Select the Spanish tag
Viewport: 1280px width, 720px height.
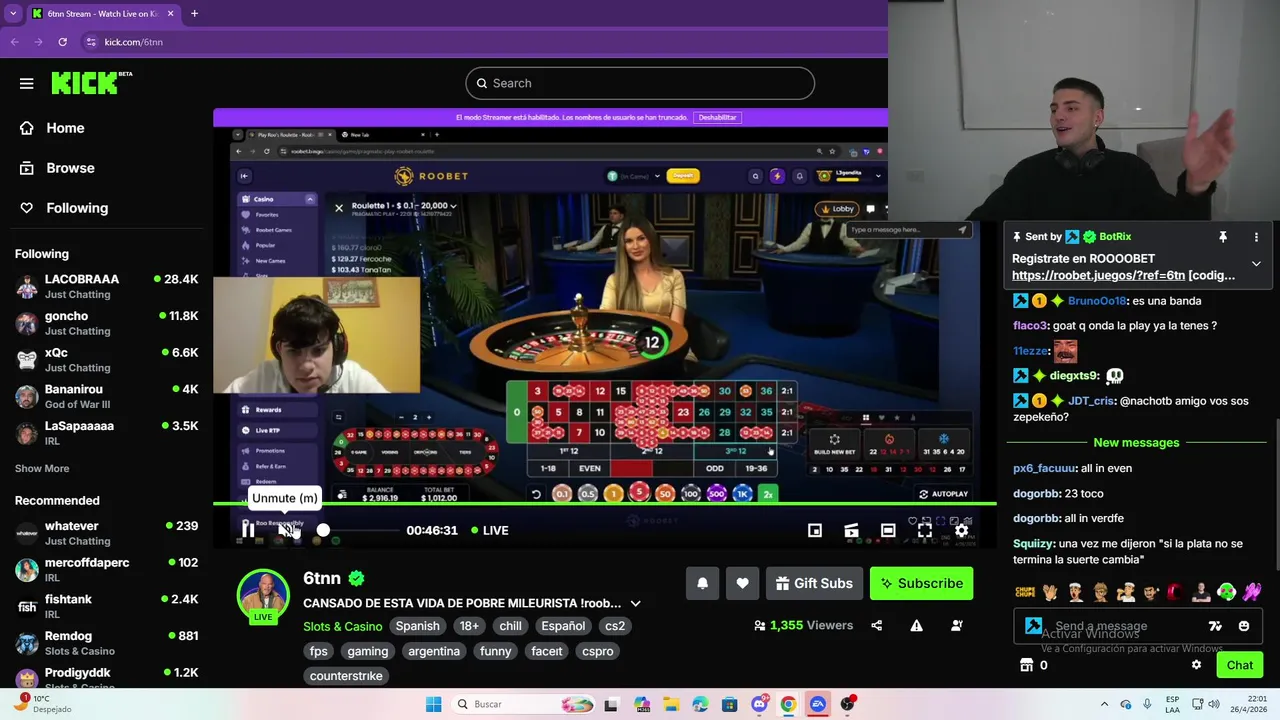tap(418, 626)
